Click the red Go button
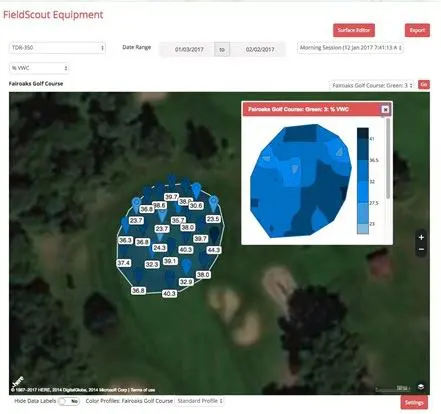The height and width of the screenshot is (414, 441). (x=424, y=85)
